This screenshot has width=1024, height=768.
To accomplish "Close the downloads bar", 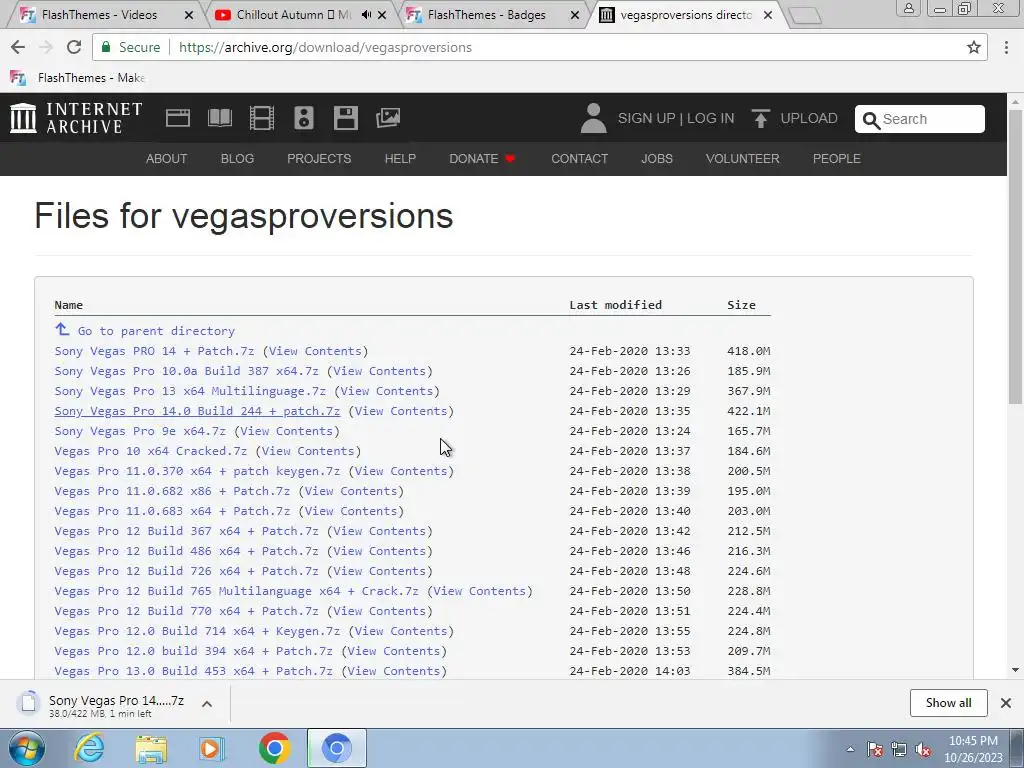I will click(x=1006, y=703).
